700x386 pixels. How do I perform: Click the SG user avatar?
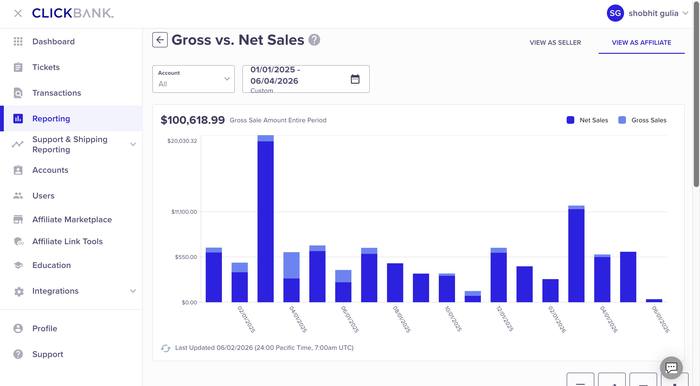pos(615,13)
